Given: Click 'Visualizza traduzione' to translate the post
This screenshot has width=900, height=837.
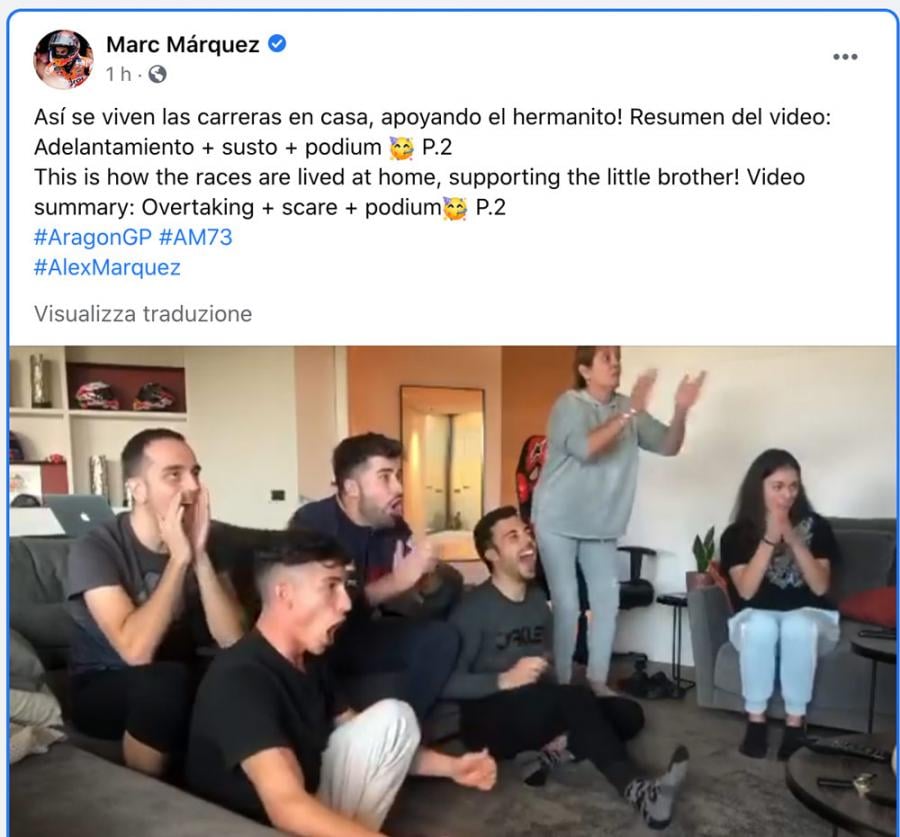Looking at the screenshot, I should 143,314.
